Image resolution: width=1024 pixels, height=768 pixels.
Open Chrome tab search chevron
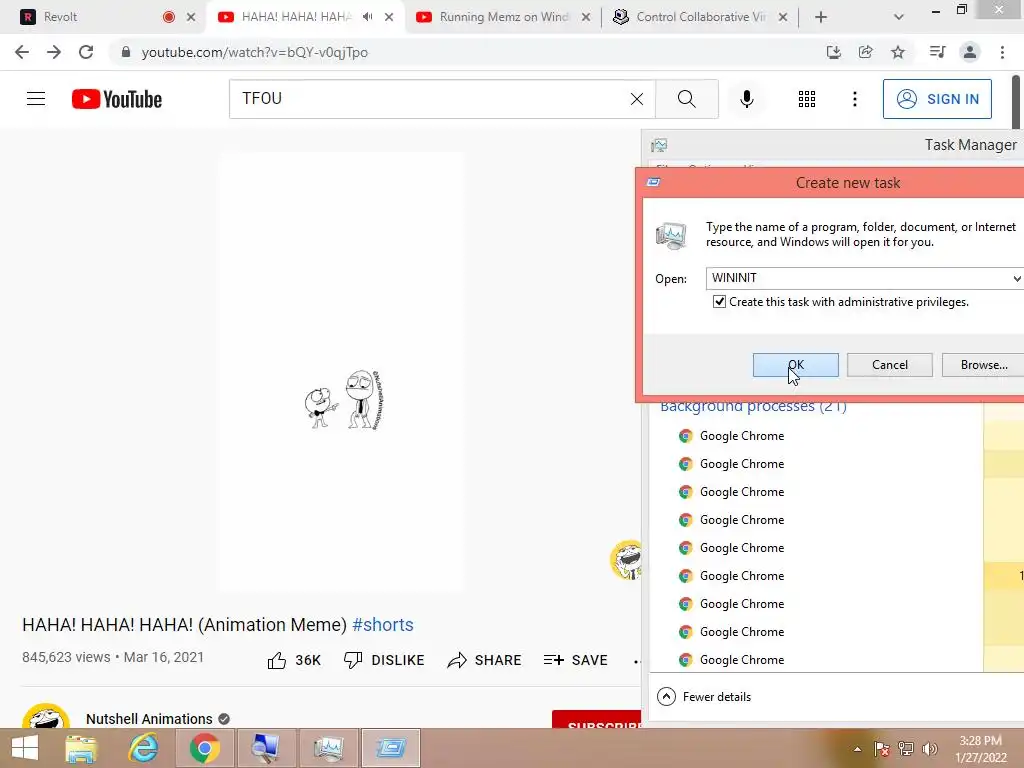(899, 18)
